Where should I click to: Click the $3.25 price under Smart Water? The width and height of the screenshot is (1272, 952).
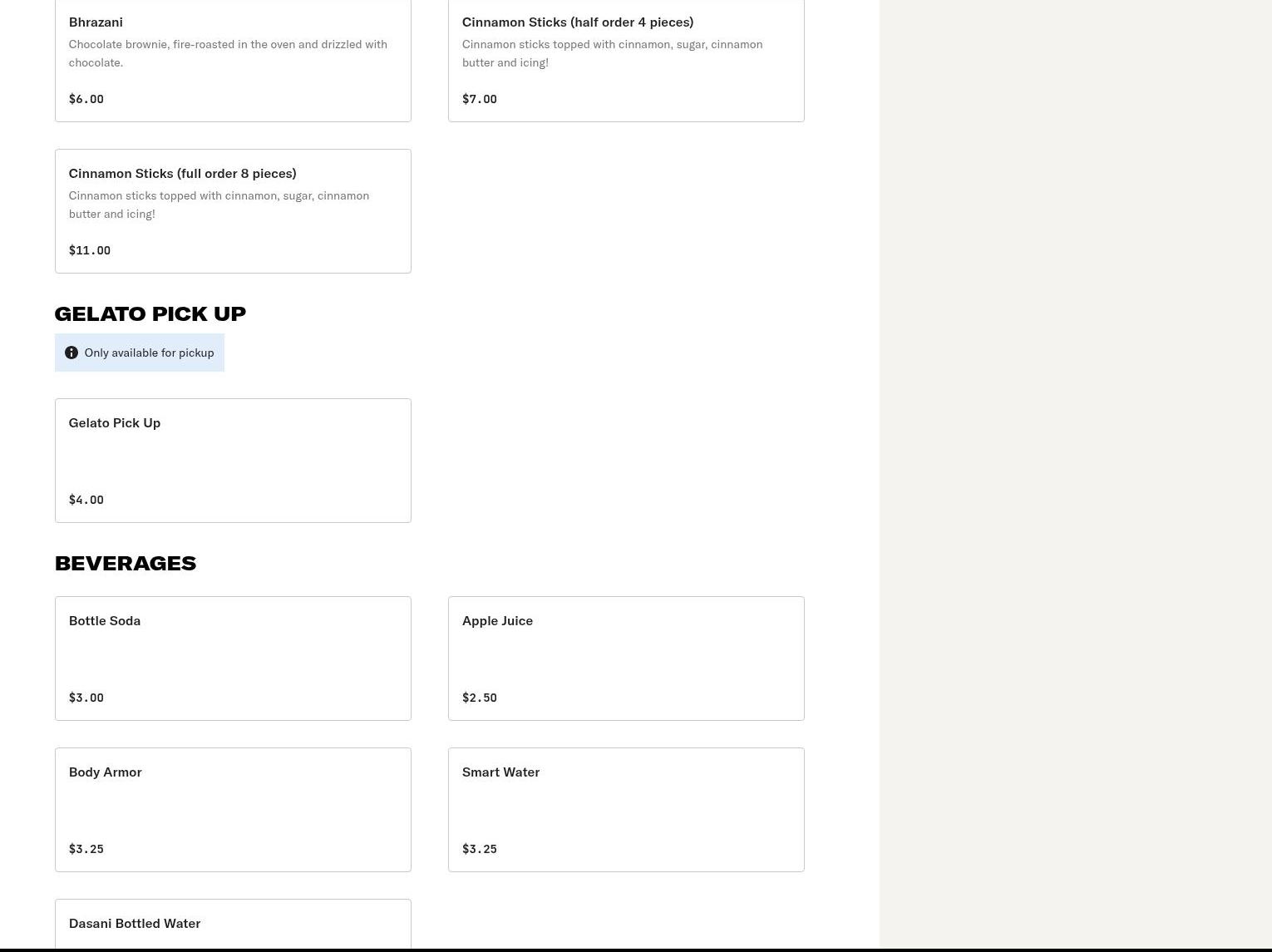(480, 849)
